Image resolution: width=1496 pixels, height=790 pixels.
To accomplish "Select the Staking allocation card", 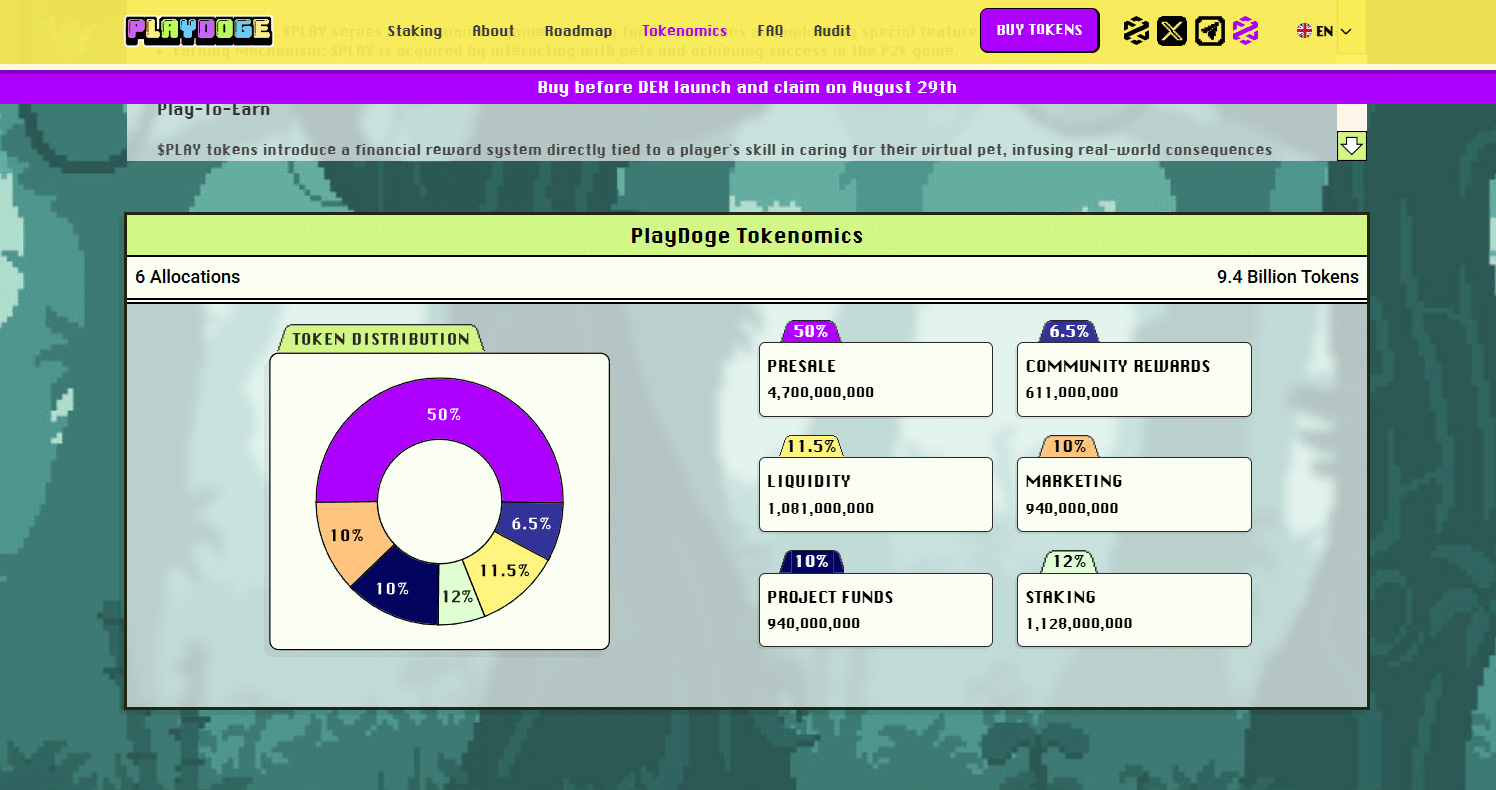I will (1134, 610).
